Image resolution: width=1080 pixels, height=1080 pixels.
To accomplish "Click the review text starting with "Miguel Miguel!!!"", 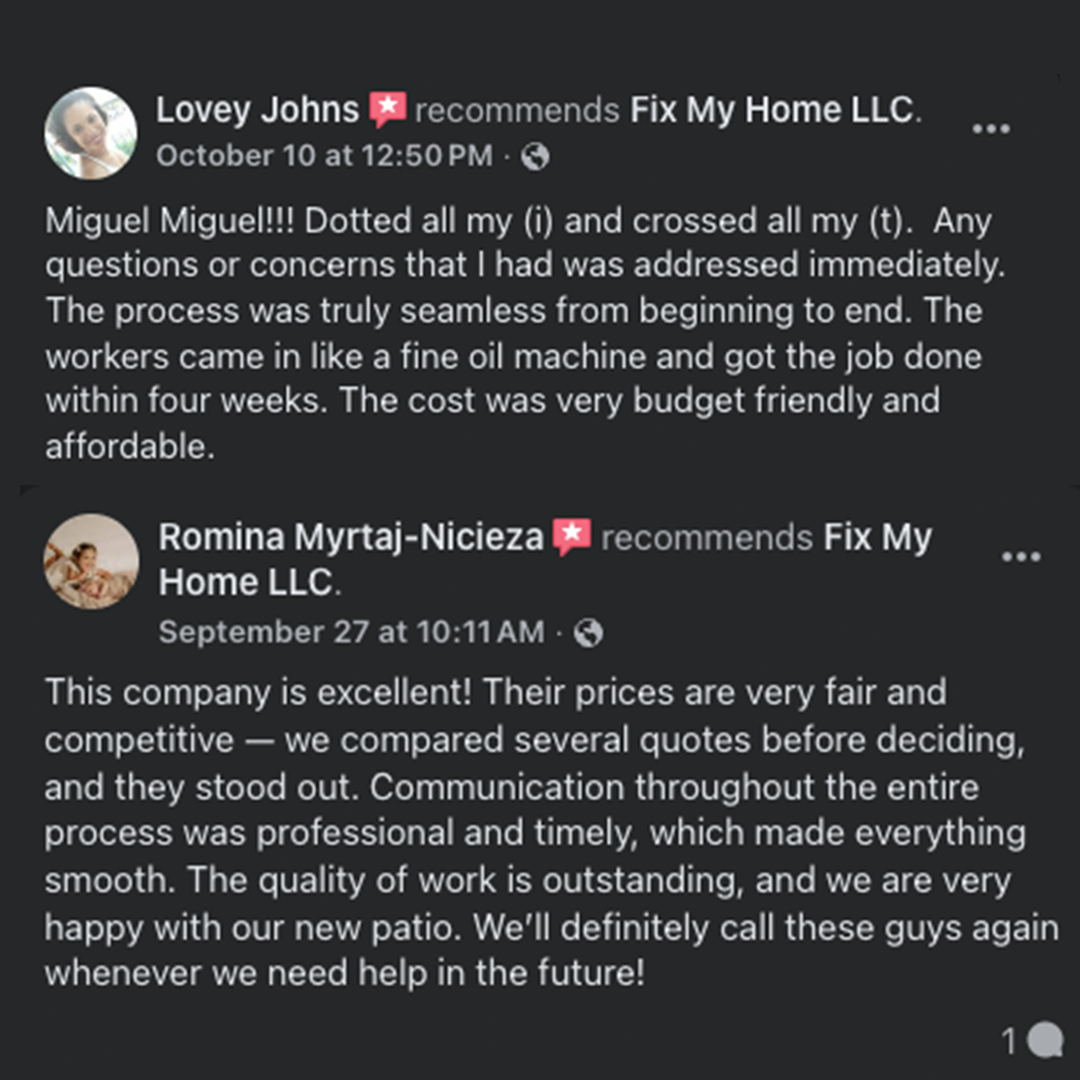I will [x=500, y=334].
